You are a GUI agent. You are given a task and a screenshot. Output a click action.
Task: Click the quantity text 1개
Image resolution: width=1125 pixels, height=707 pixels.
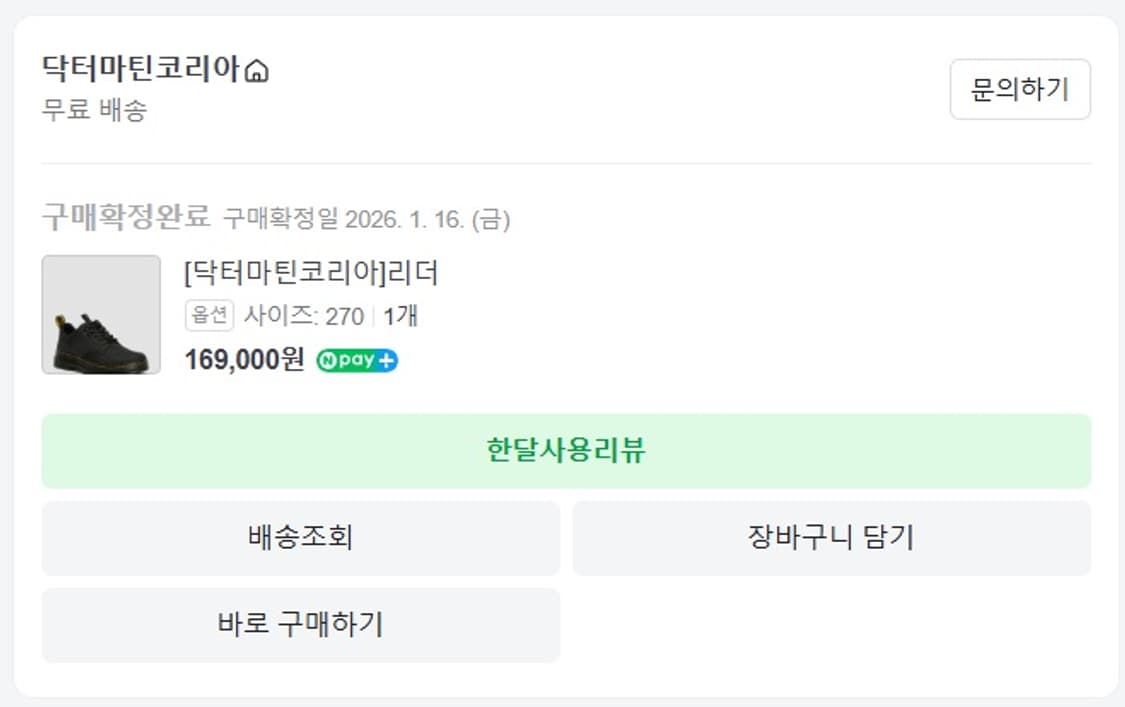click(401, 314)
